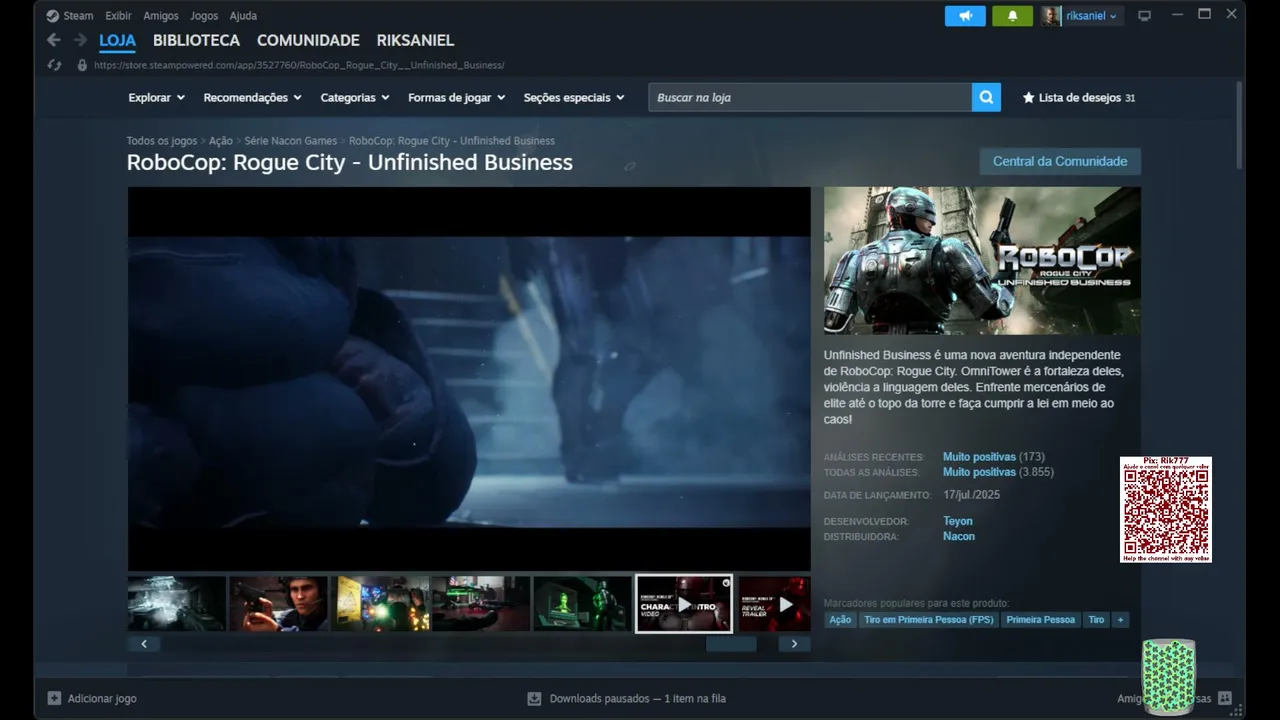
Task: Click the wishlist star icon
Action: pos(1028,98)
